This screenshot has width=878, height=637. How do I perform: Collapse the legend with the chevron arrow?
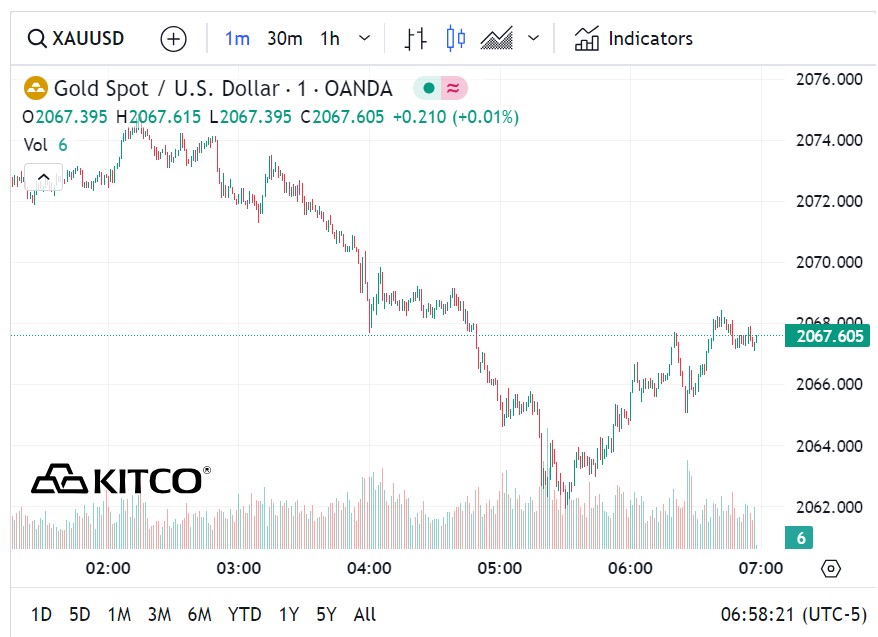coord(43,179)
